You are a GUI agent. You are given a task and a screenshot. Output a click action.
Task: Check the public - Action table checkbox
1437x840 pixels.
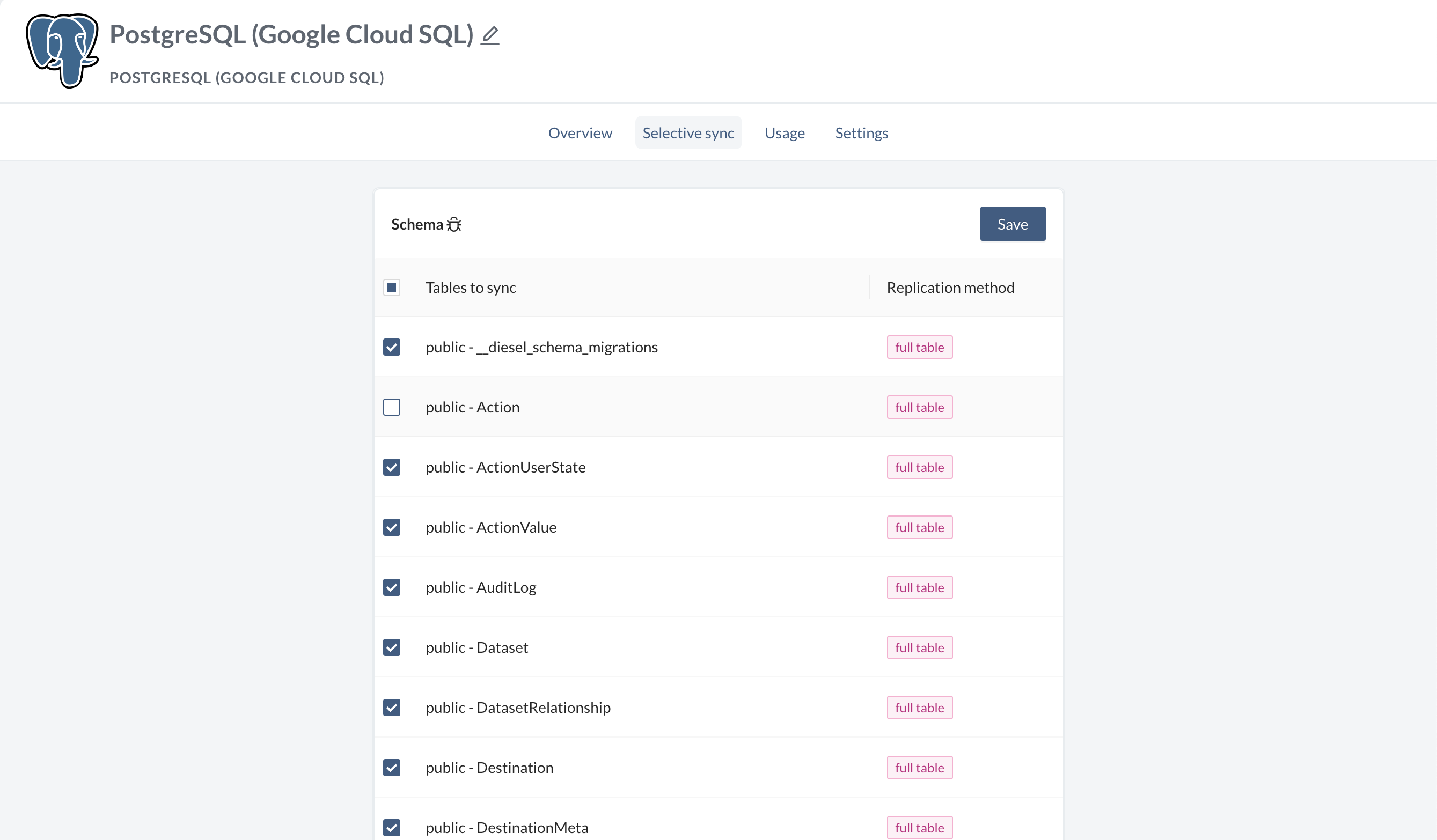tap(392, 408)
